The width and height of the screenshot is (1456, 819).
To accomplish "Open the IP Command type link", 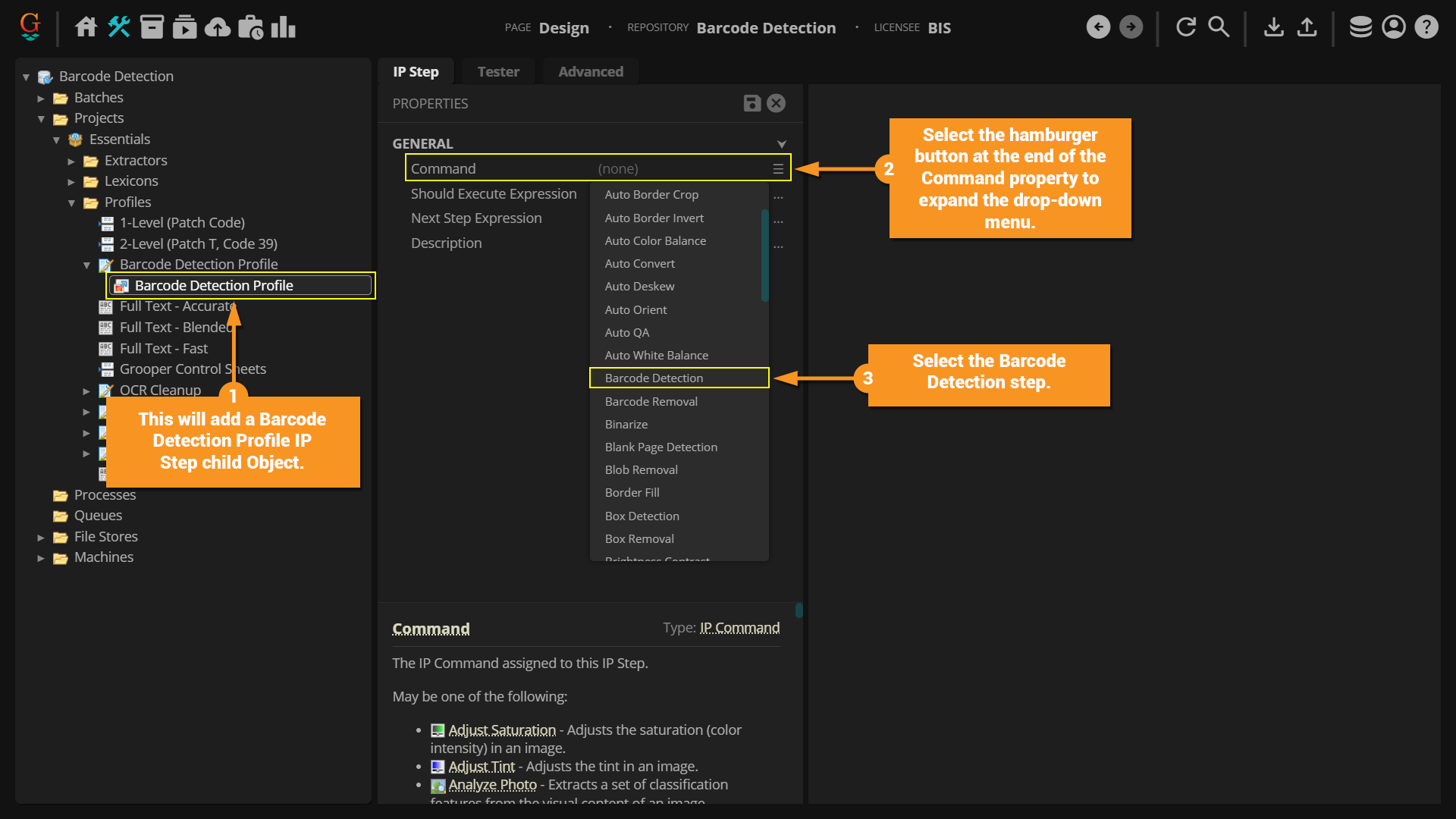I will click(x=739, y=628).
